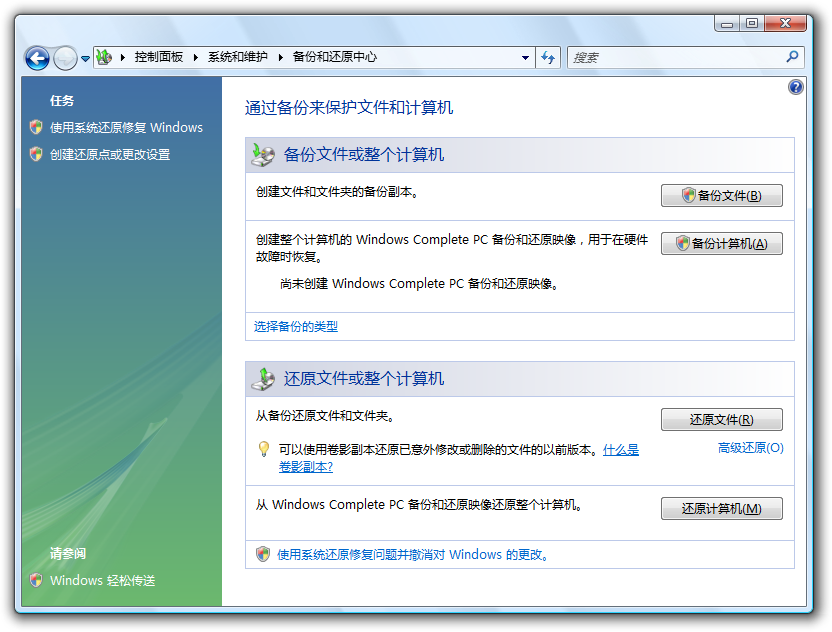The height and width of the screenshot is (632, 832).
Task: Click the text 尚未创建 Windows Complete PC 备份和还原映像。
Action: coord(419,284)
